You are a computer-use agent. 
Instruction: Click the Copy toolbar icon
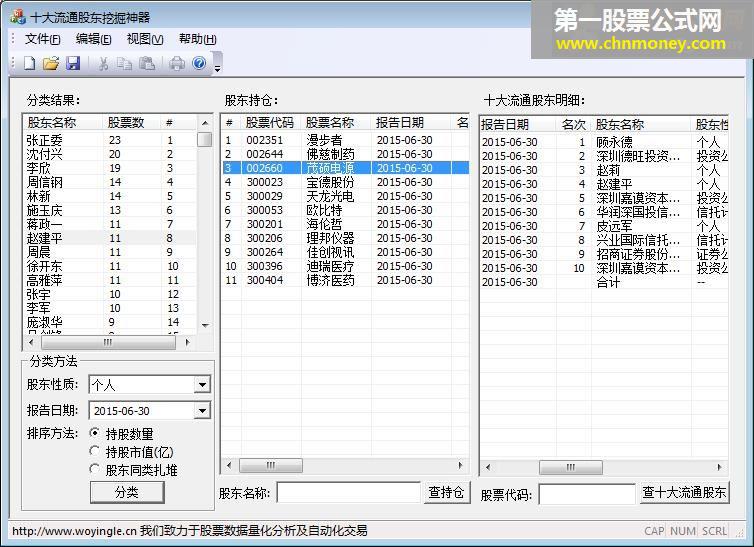pos(125,63)
